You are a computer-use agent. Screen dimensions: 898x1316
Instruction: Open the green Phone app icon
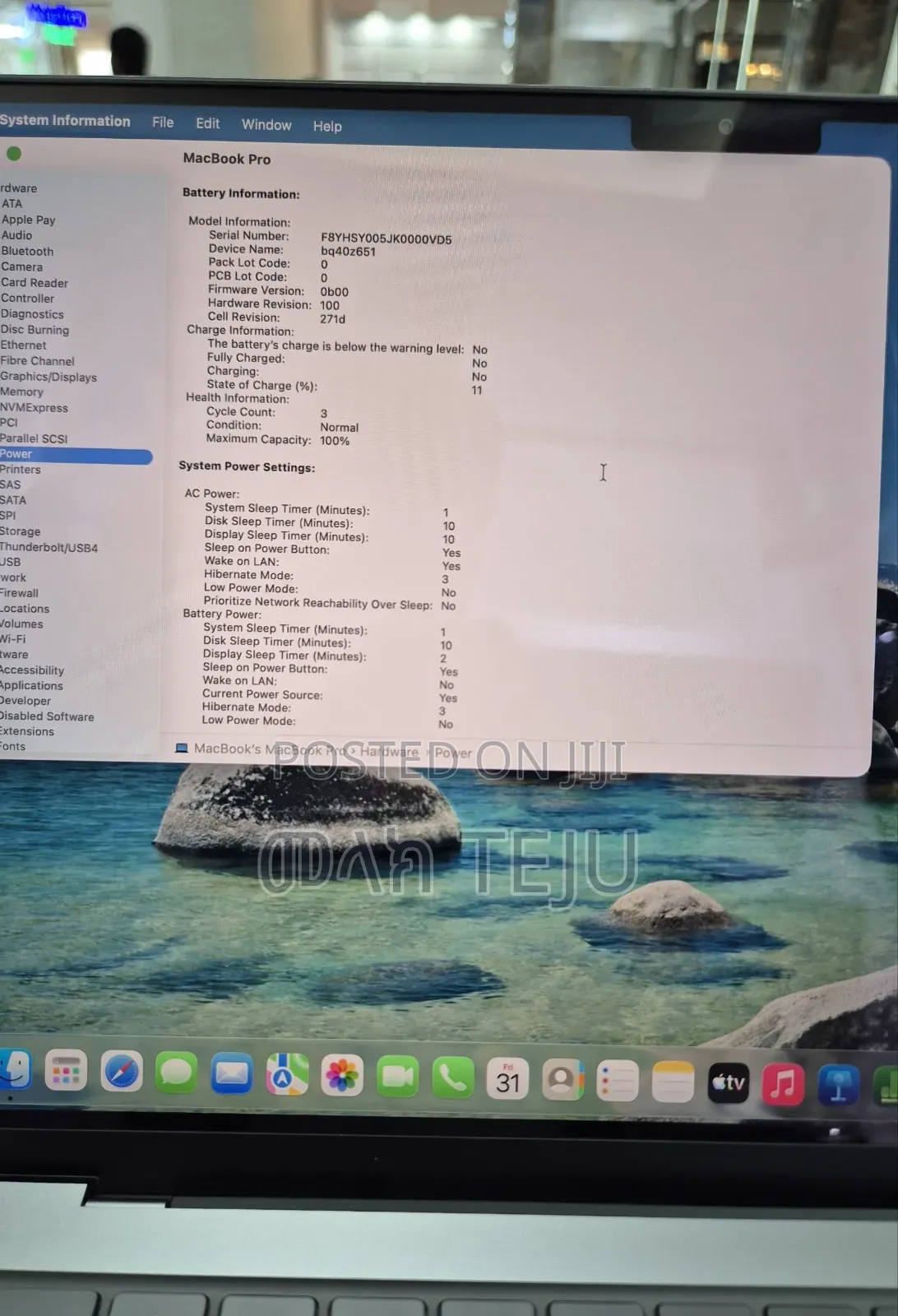[453, 1077]
